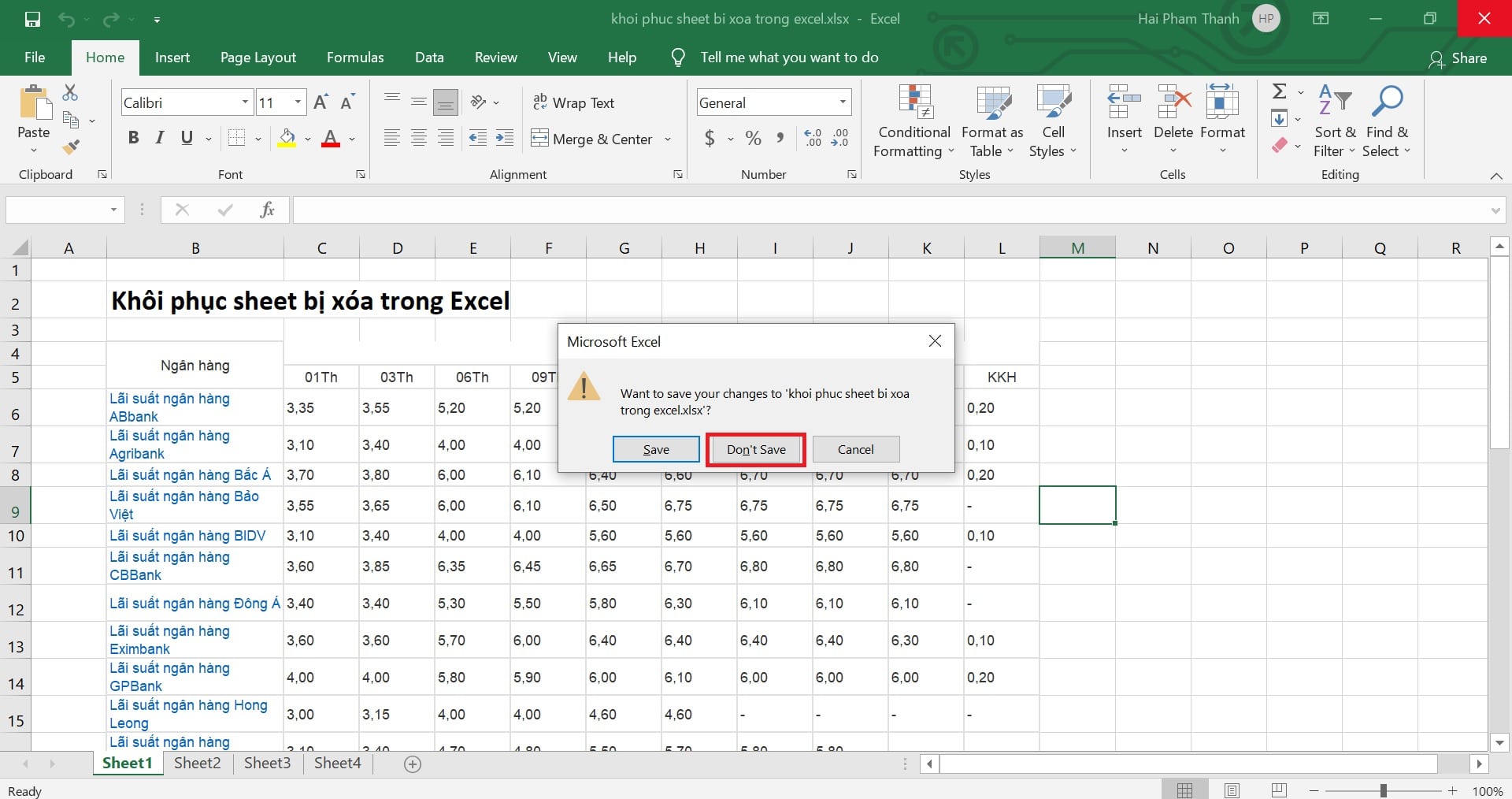The image size is (1512, 799).
Task: Add a new sheet with plus icon
Action: 412,764
